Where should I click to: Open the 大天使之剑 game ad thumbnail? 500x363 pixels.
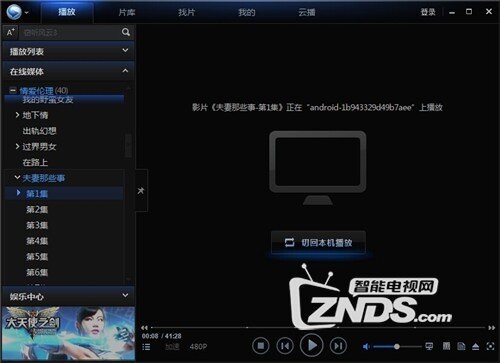(x=68, y=333)
